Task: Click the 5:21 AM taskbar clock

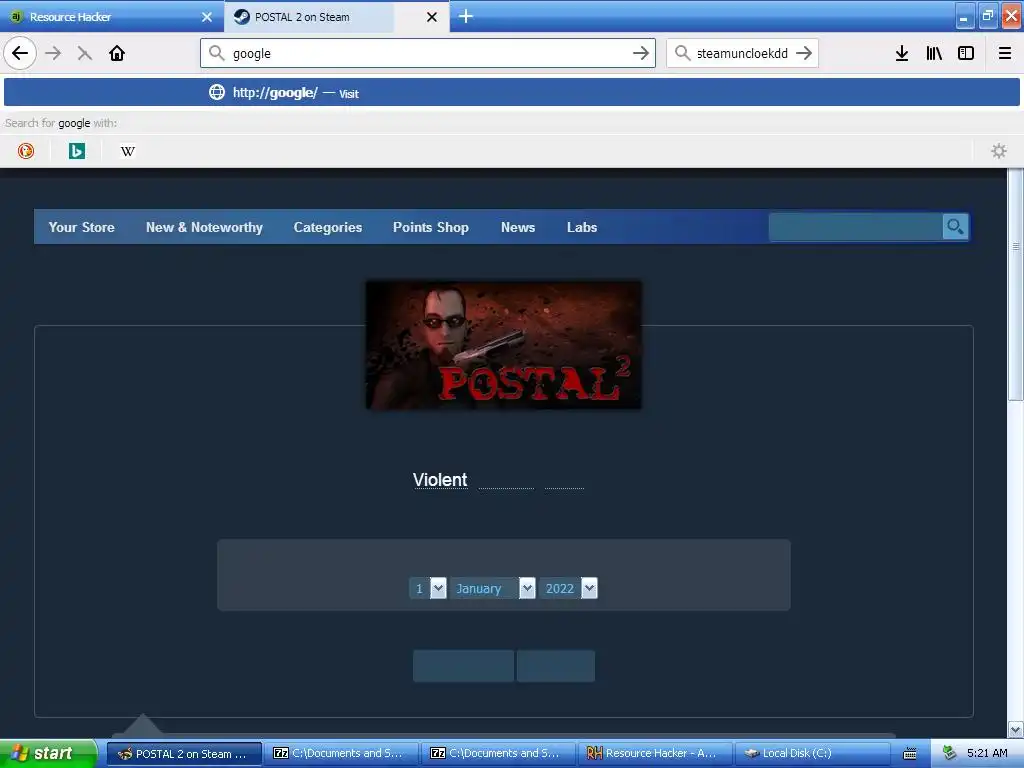Action: [987, 753]
